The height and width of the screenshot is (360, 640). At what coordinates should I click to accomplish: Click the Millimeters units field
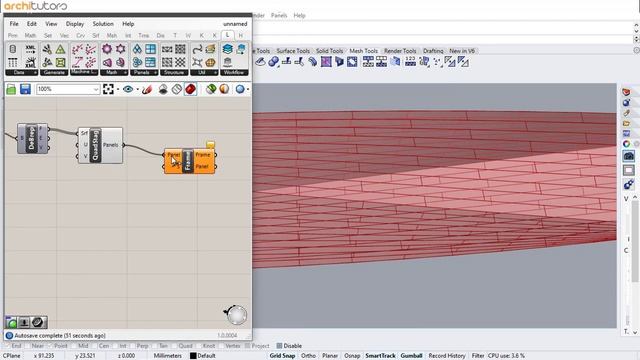(167, 356)
